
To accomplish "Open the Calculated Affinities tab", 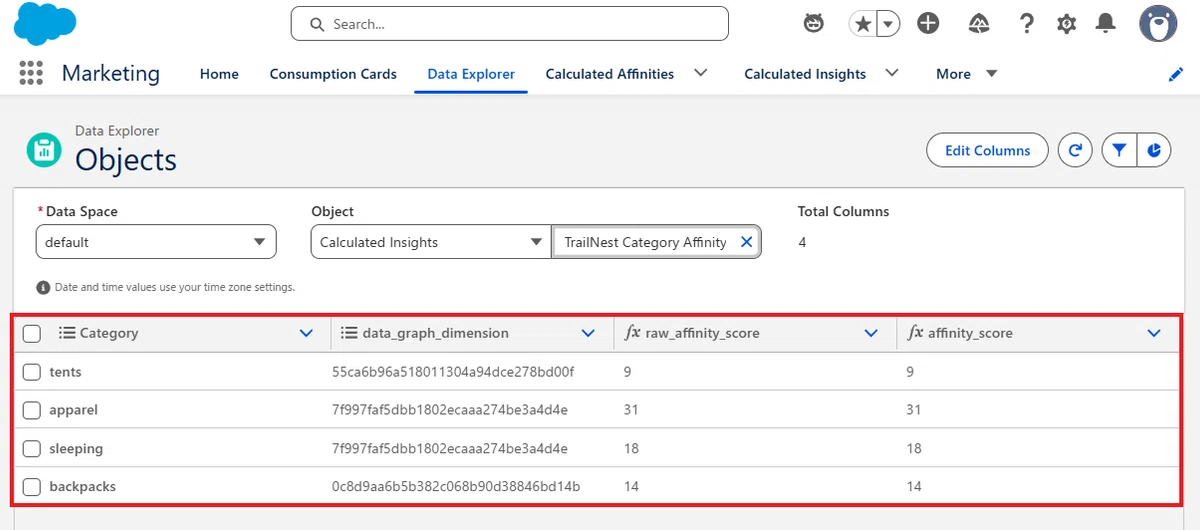I will click(x=610, y=74).
